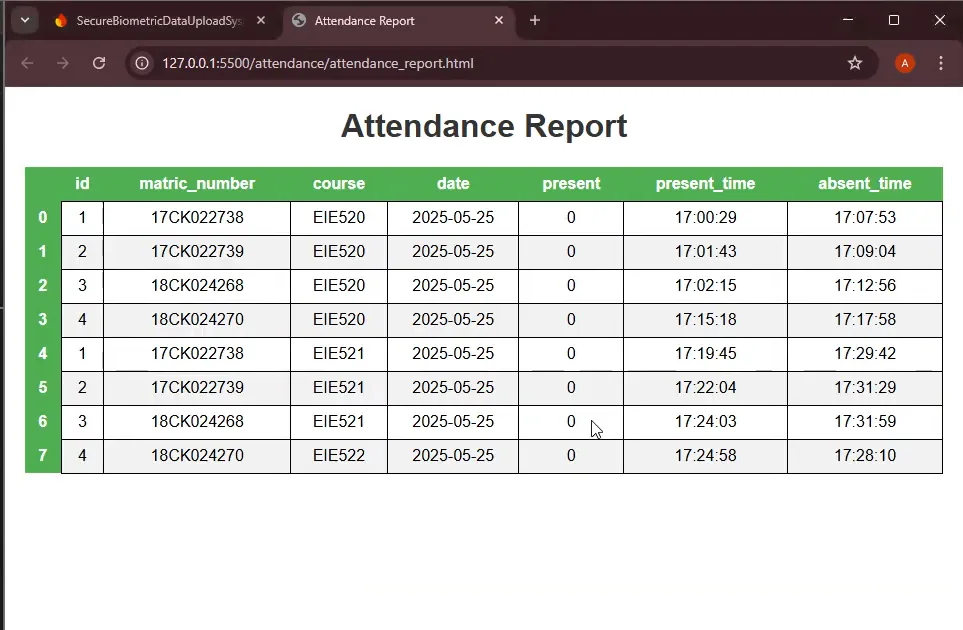The image size is (963, 630).
Task: Open a new browser tab
Action: pos(535,20)
